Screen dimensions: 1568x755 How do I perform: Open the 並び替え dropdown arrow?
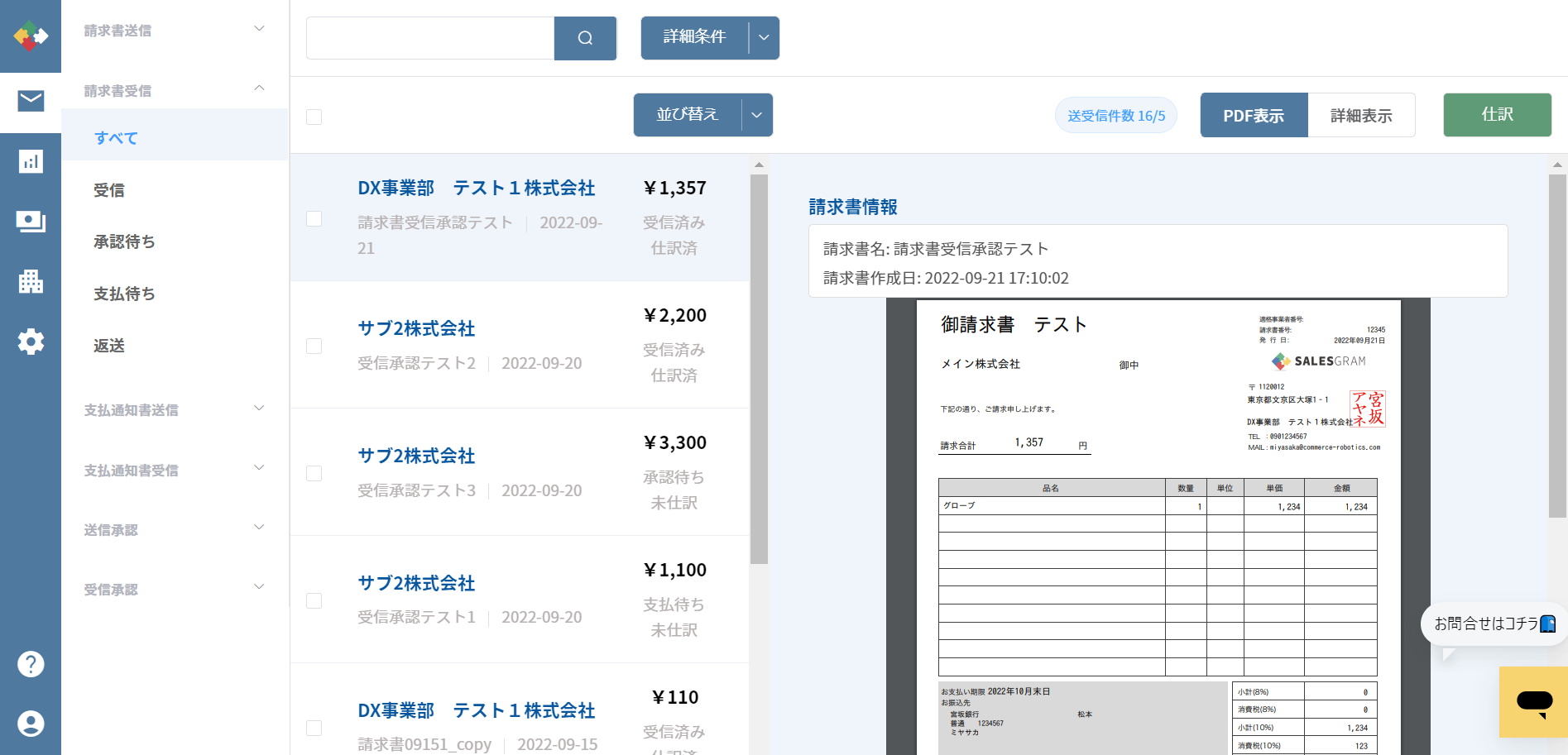tap(757, 115)
